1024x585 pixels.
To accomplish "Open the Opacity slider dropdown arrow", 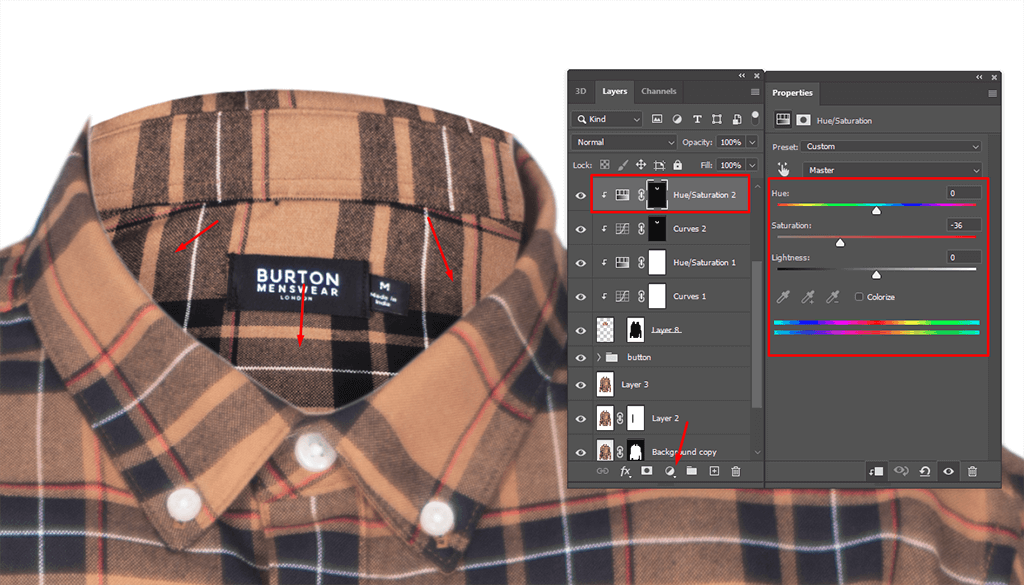I will click(x=752, y=142).
